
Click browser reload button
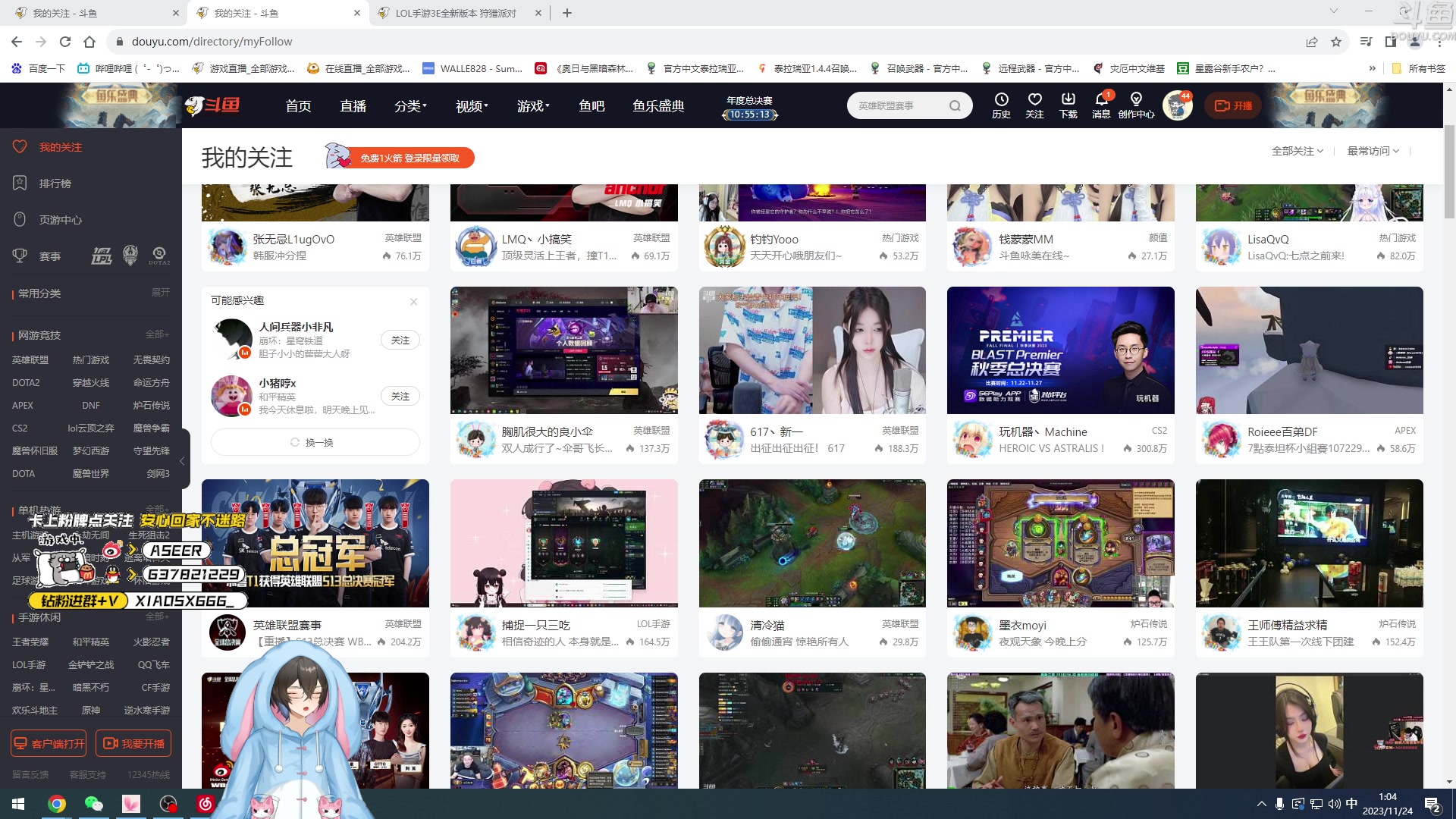coord(65,42)
